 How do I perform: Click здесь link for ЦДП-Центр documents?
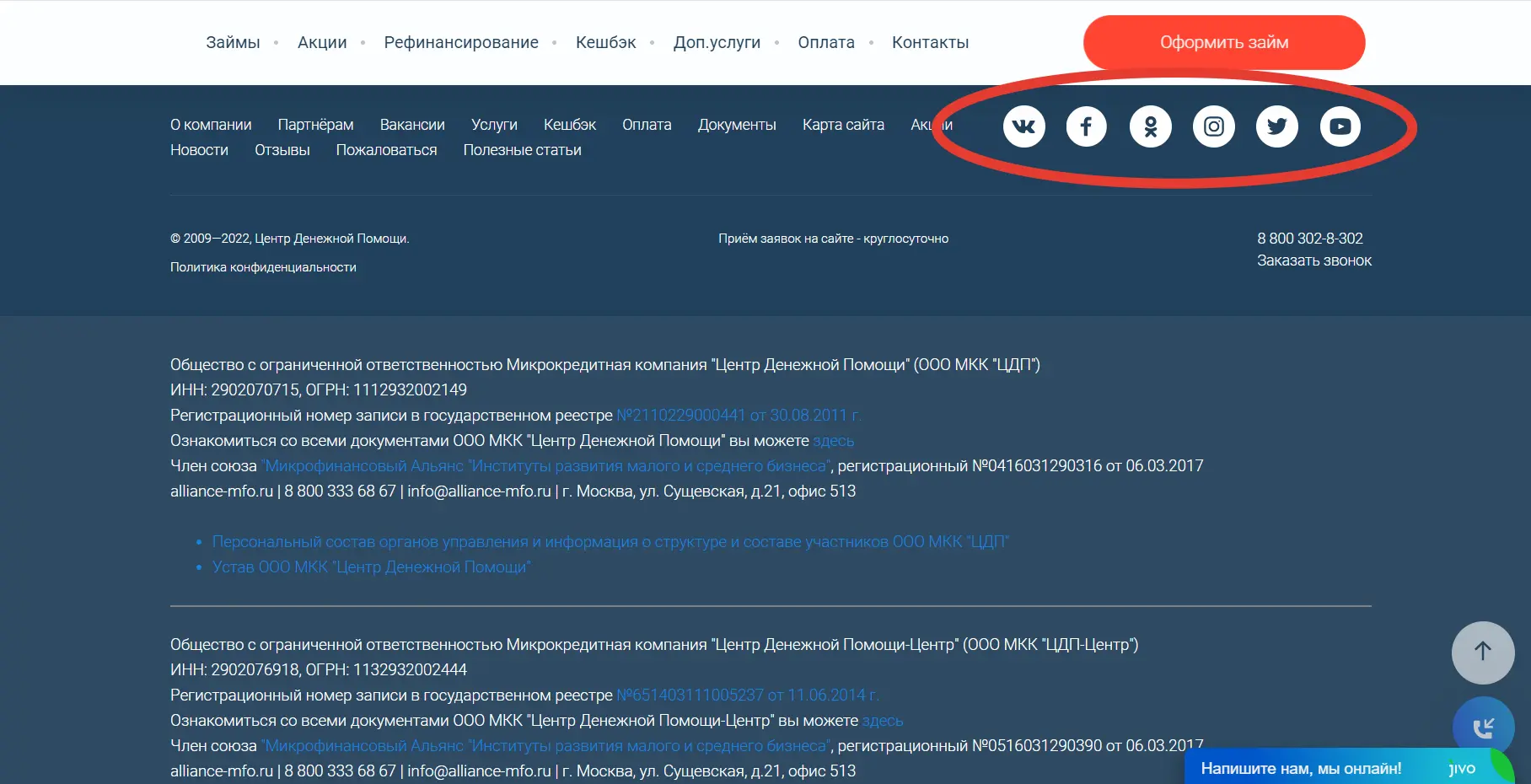tap(882, 721)
